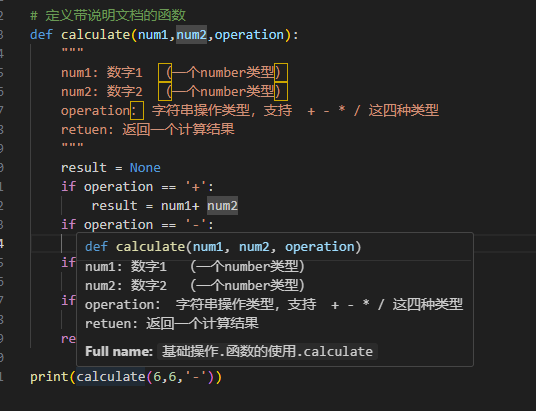Click the full name '基础操作.函数的使用.calculate' code chip

point(267,352)
